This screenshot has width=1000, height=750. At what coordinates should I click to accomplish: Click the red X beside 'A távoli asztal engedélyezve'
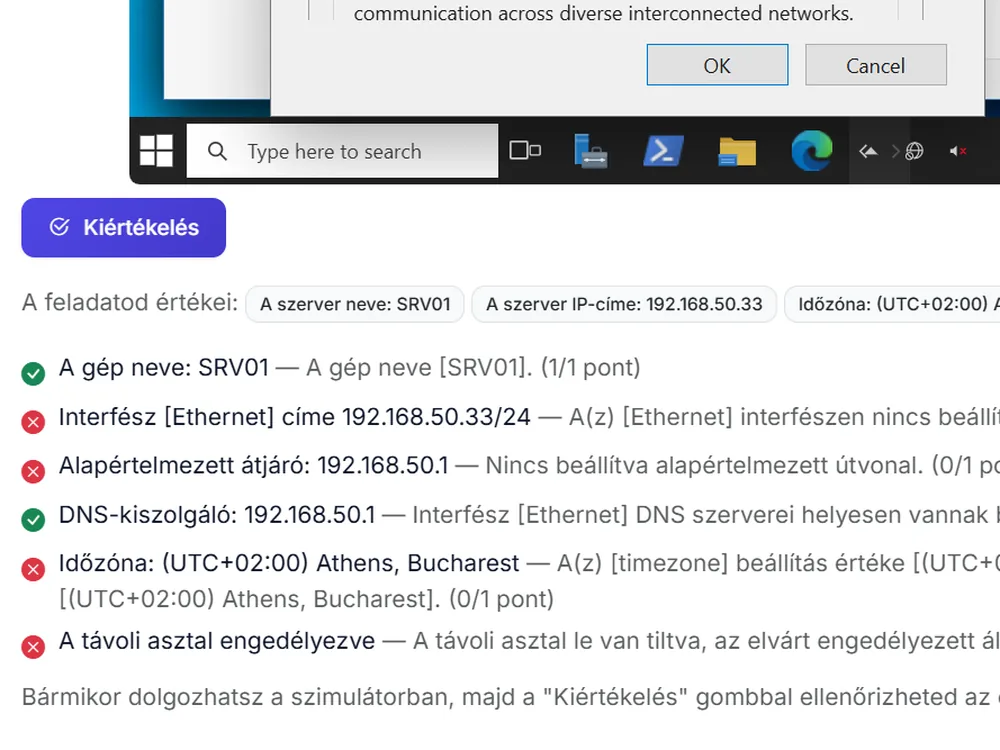(x=33, y=647)
